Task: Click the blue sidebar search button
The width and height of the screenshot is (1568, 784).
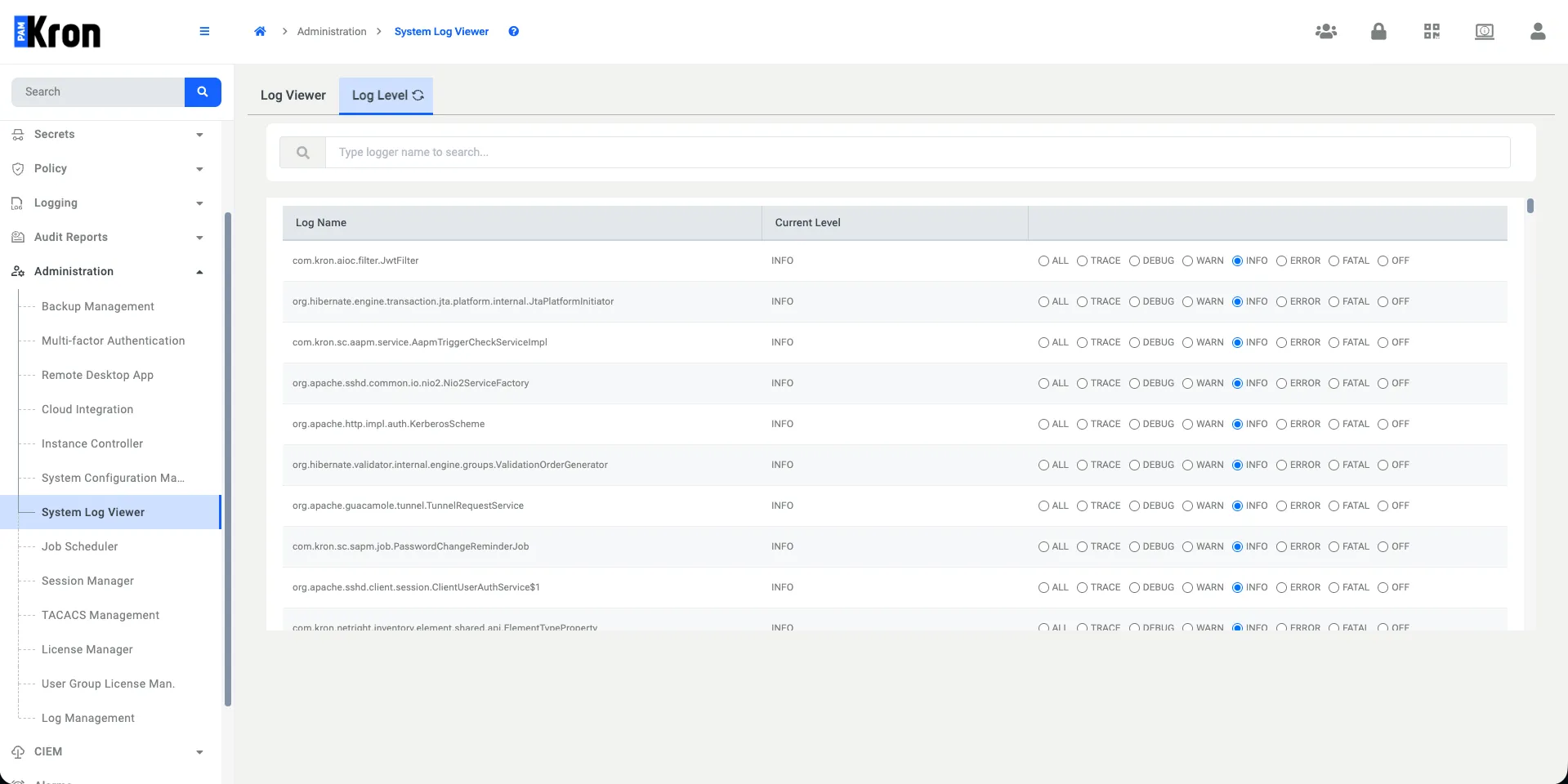Action: [203, 92]
